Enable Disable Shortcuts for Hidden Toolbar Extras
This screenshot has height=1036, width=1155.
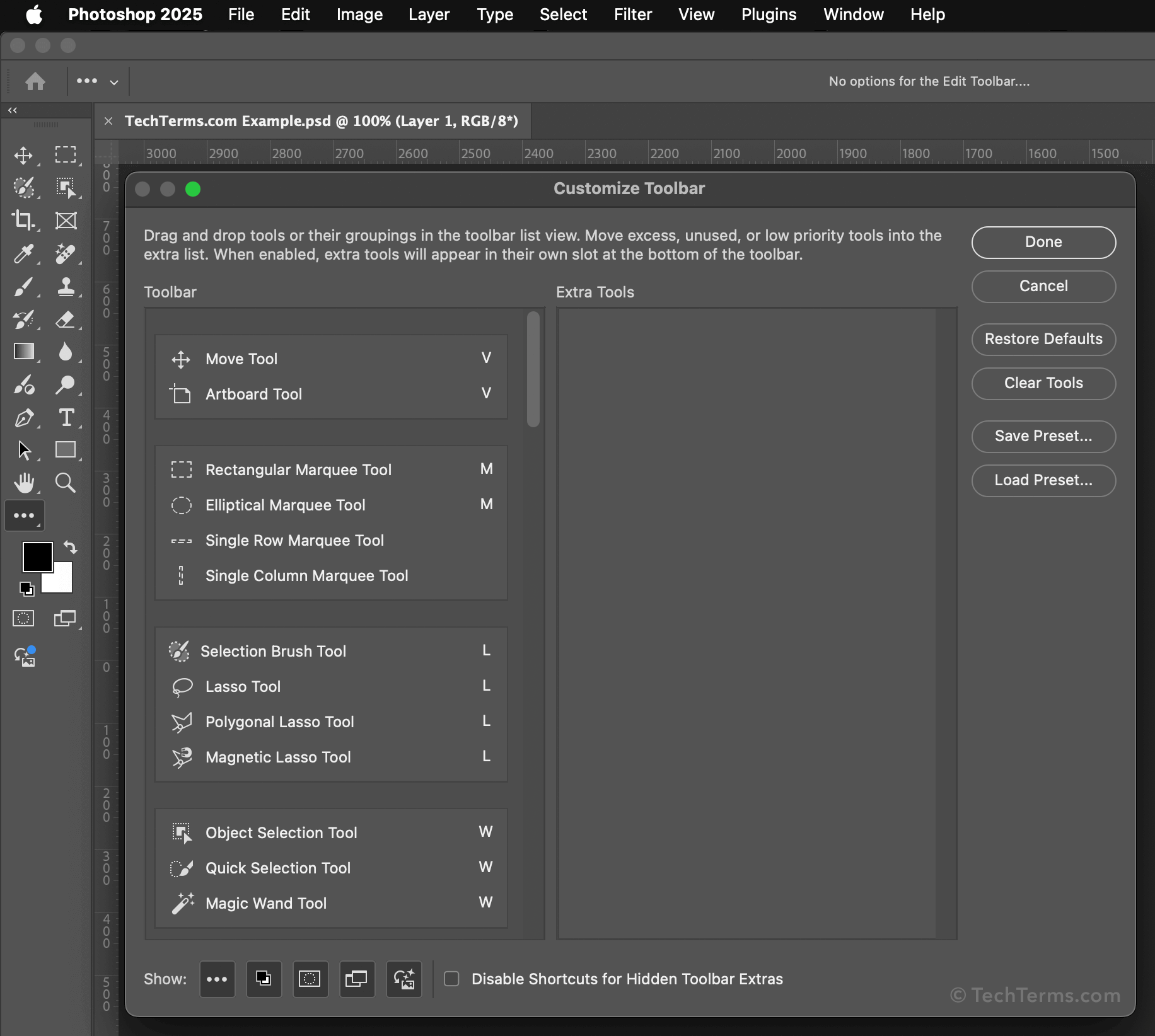pyautogui.click(x=451, y=979)
